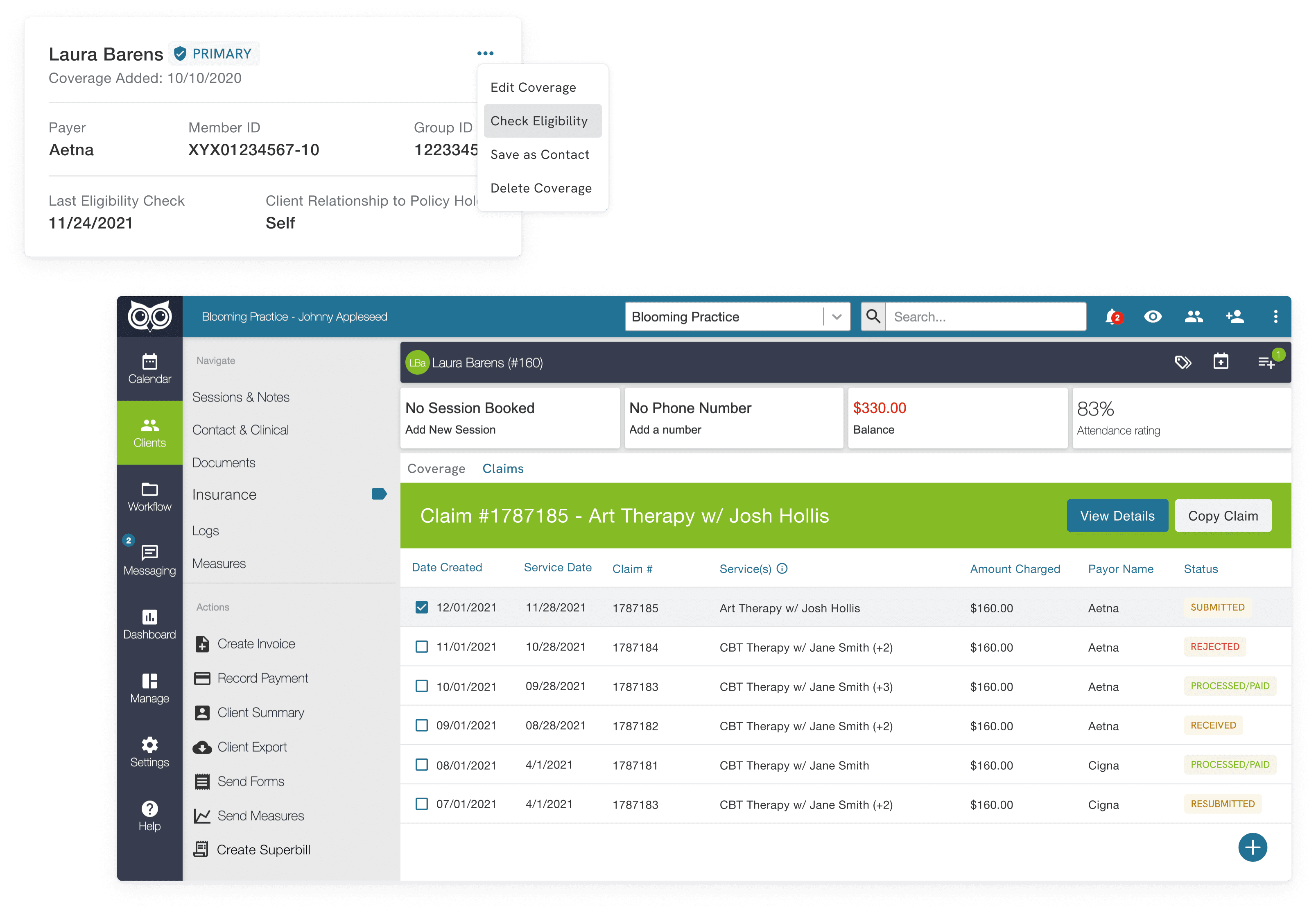Open Calendar in the sidebar
Viewport: 1316px width, 913px height.
(150, 368)
